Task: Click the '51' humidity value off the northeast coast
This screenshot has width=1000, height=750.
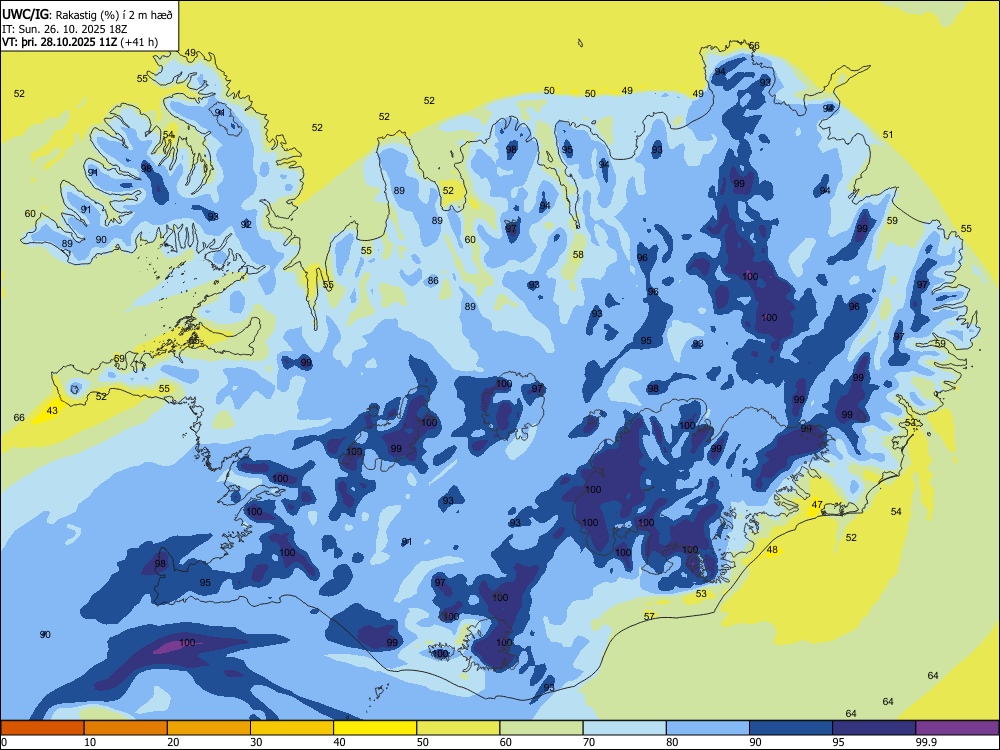Action: 888,135
